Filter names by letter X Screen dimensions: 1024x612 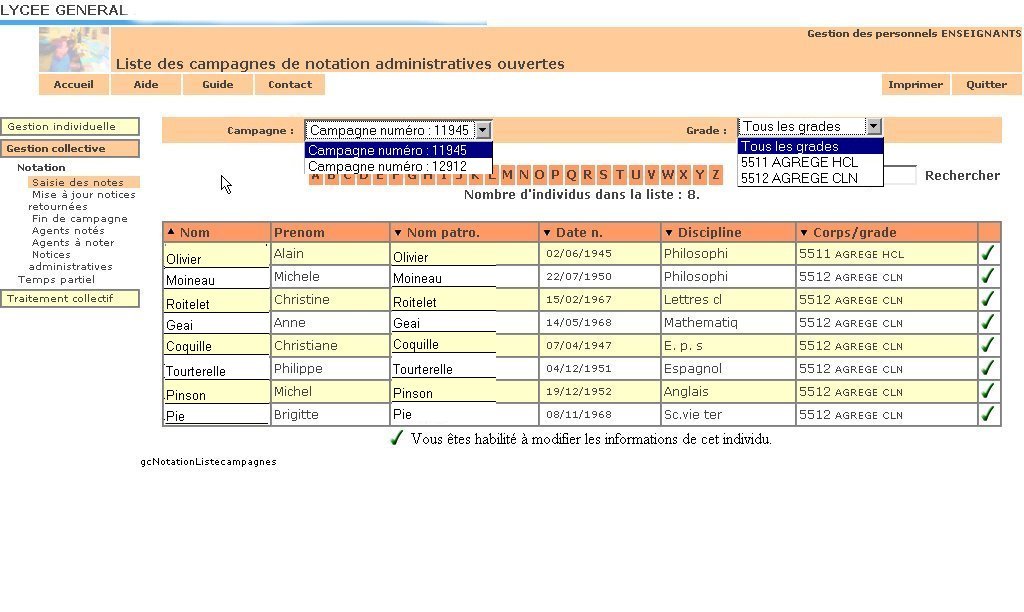683,175
